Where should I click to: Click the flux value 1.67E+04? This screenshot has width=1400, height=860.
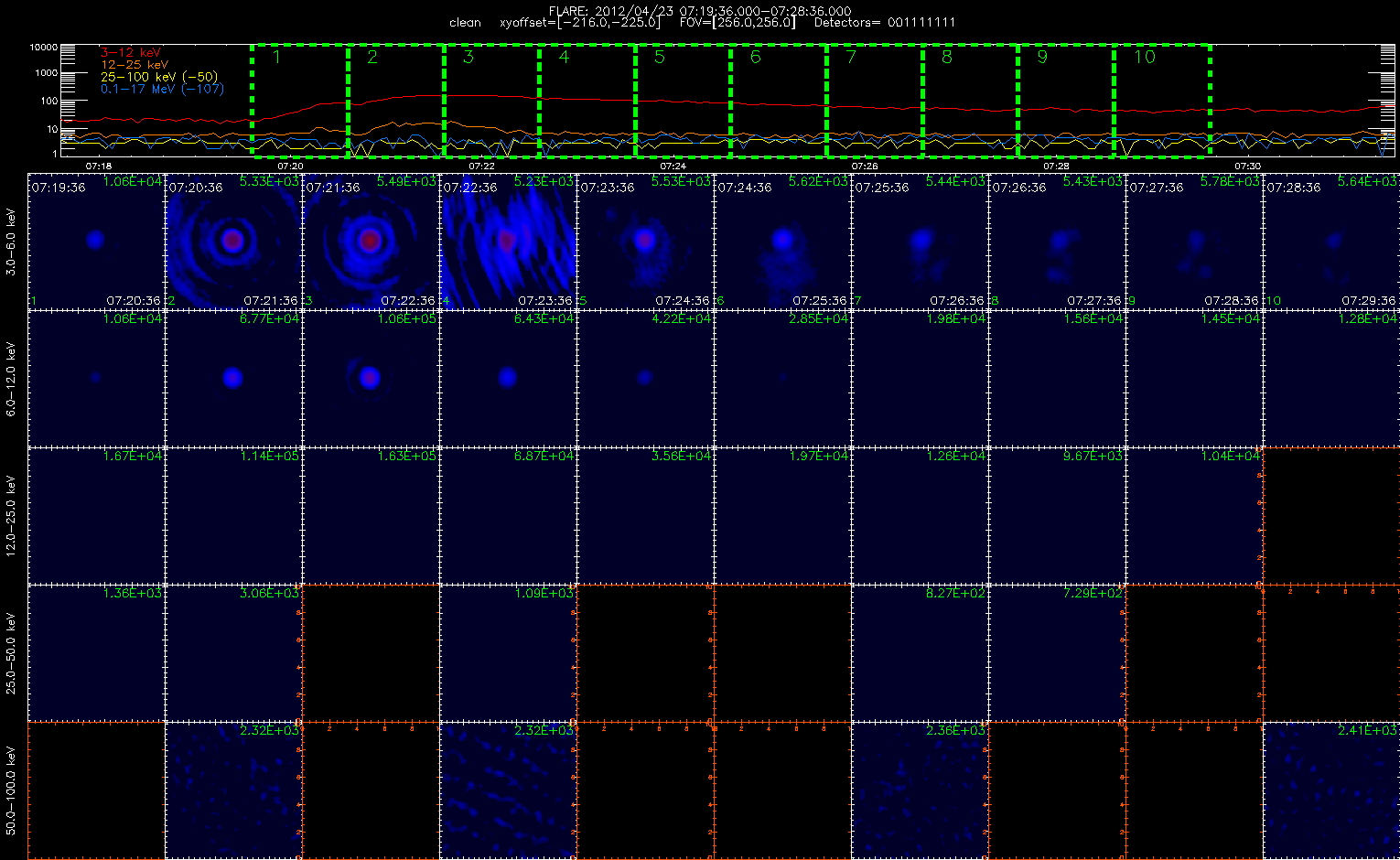[x=132, y=456]
